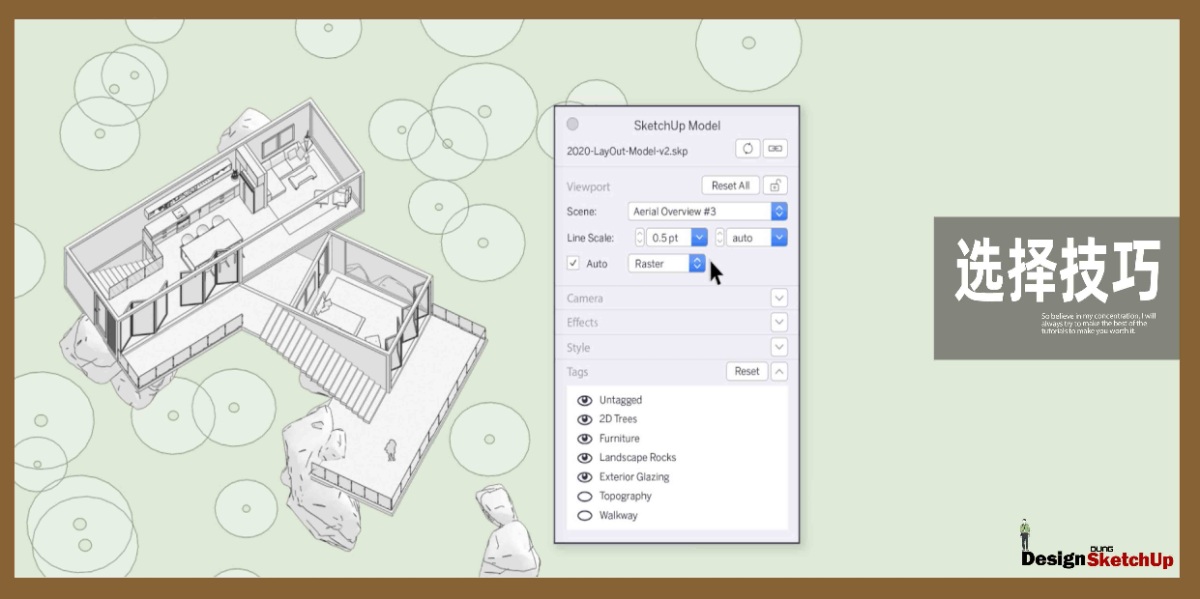Click the 2020-LayOut-Model-v2.skp file name
Image resolution: width=1200 pixels, height=599 pixels.
(627, 150)
